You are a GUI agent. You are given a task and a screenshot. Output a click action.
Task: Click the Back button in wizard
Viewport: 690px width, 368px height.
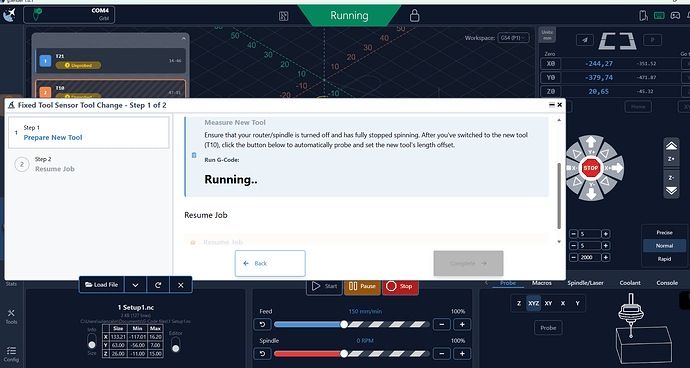tap(270, 263)
